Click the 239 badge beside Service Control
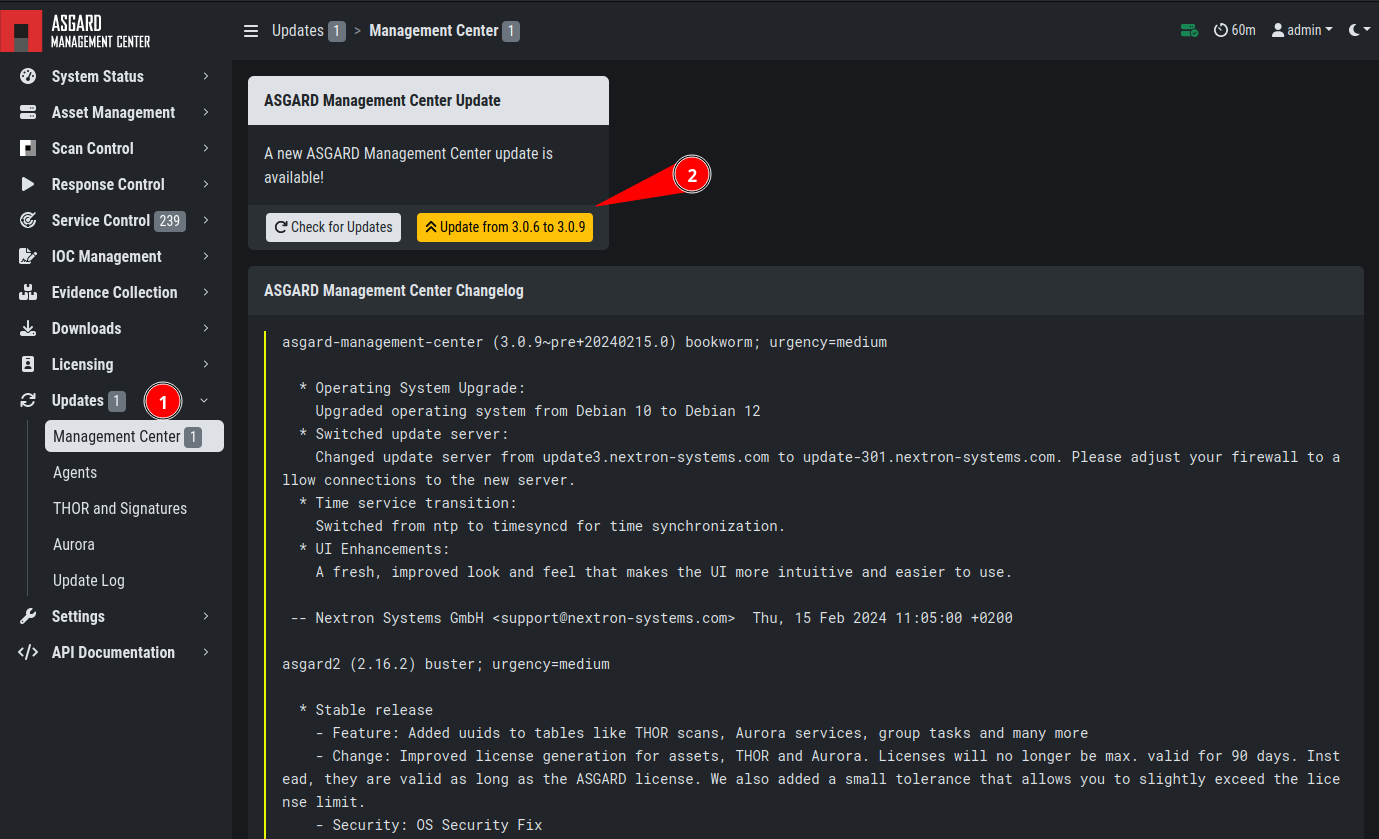The image size is (1379, 839). click(x=169, y=220)
